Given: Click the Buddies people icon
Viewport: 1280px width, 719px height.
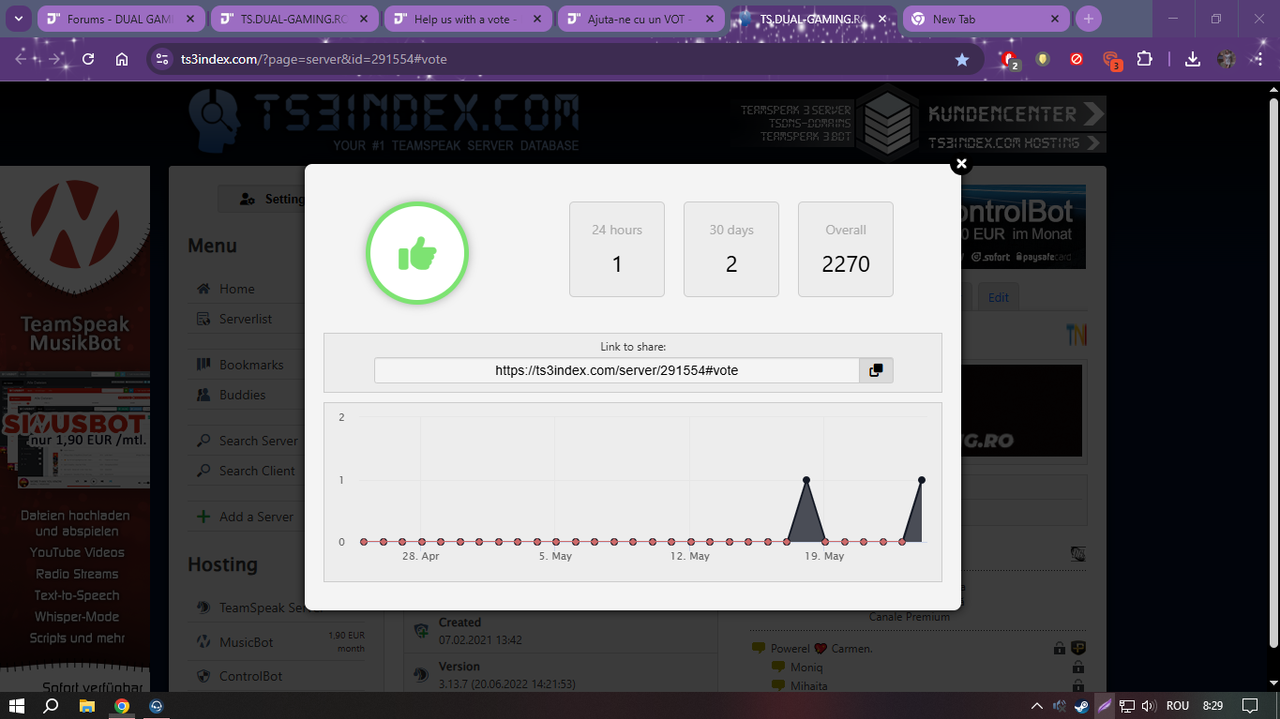Looking at the screenshot, I should pos(203,395).
